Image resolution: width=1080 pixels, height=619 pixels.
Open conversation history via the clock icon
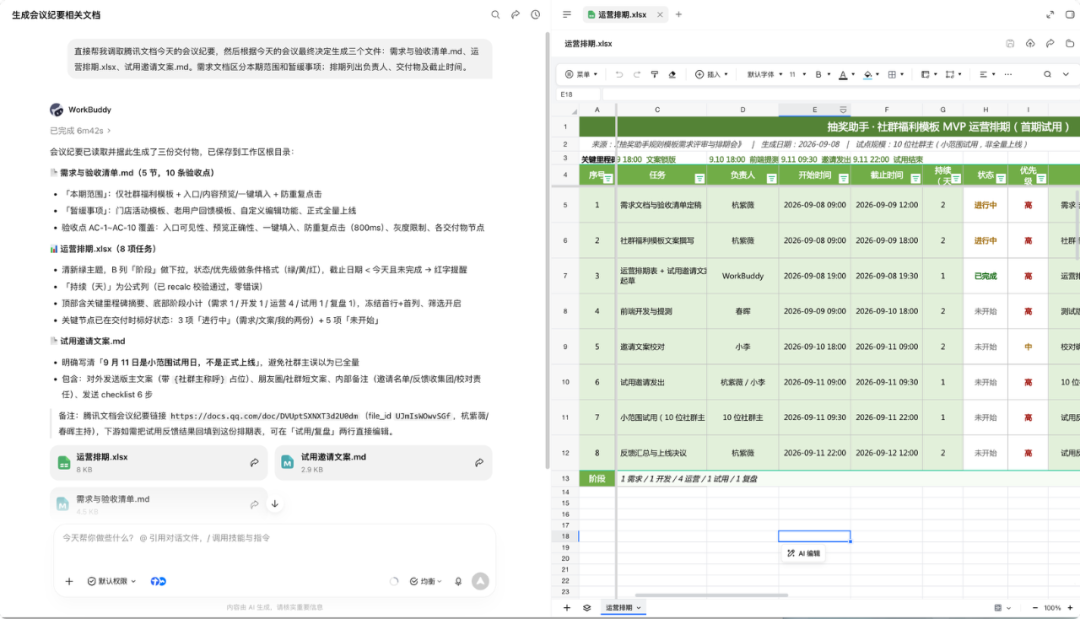535,14
